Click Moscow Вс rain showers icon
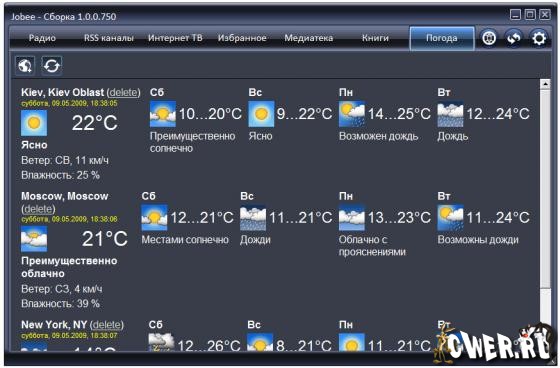Viewport: 560px width, 368px height. coord(253,218)
